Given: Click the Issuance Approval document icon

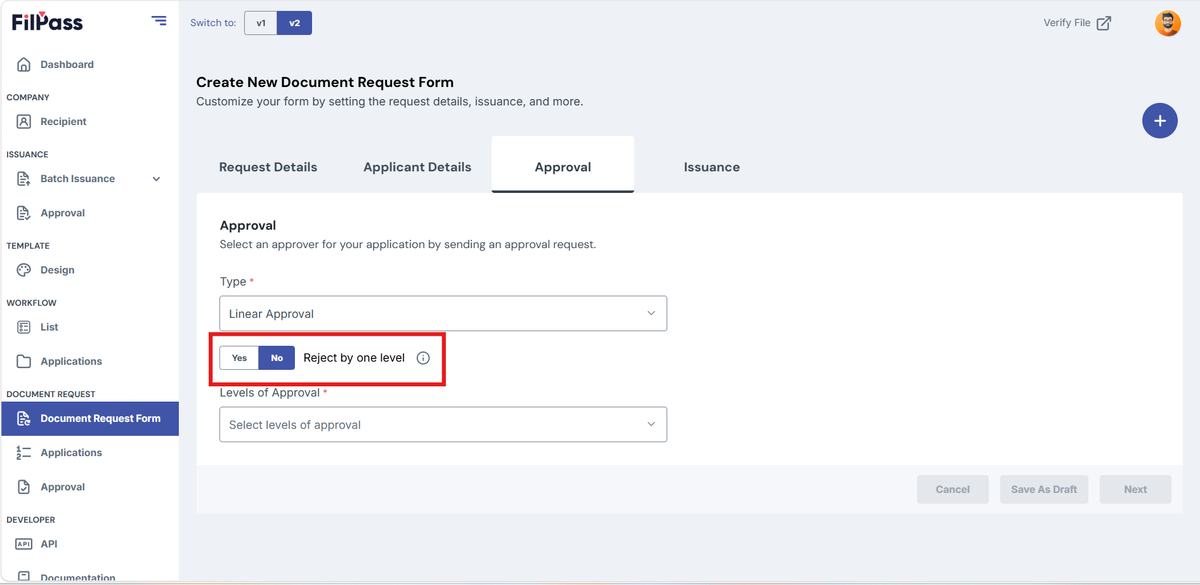Looking at the screenshot, I should [24, 213].
